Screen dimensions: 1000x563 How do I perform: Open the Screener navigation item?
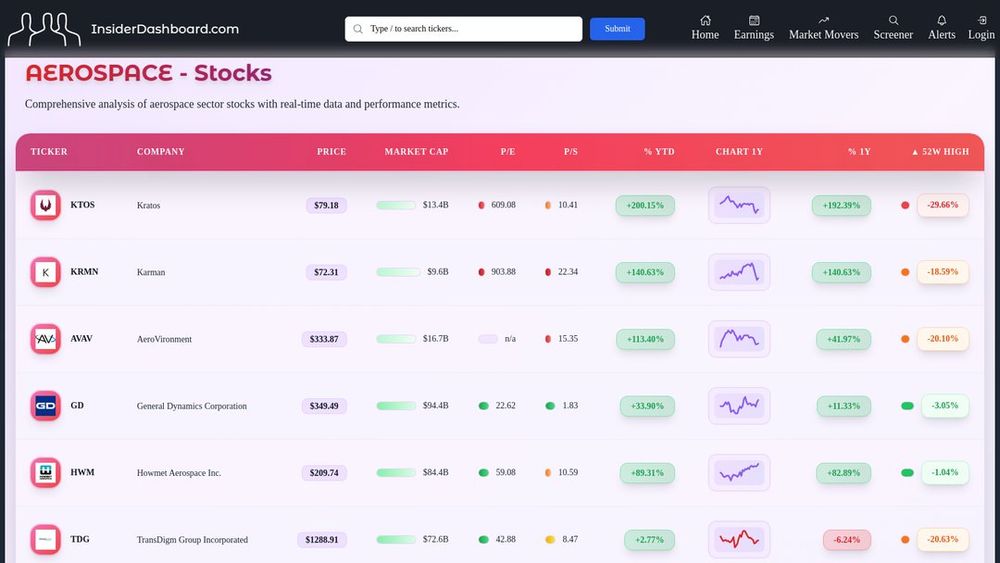click(x=893, y=28)
